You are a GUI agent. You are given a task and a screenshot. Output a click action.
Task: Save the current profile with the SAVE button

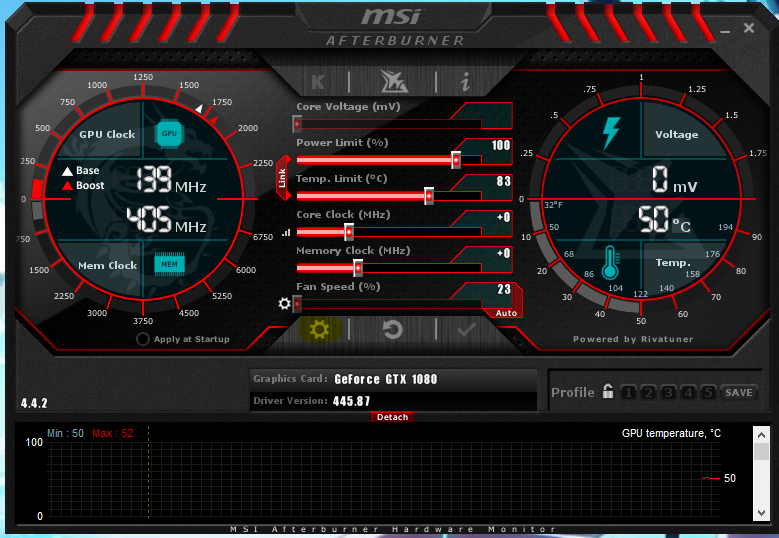[x=739, y=392]
